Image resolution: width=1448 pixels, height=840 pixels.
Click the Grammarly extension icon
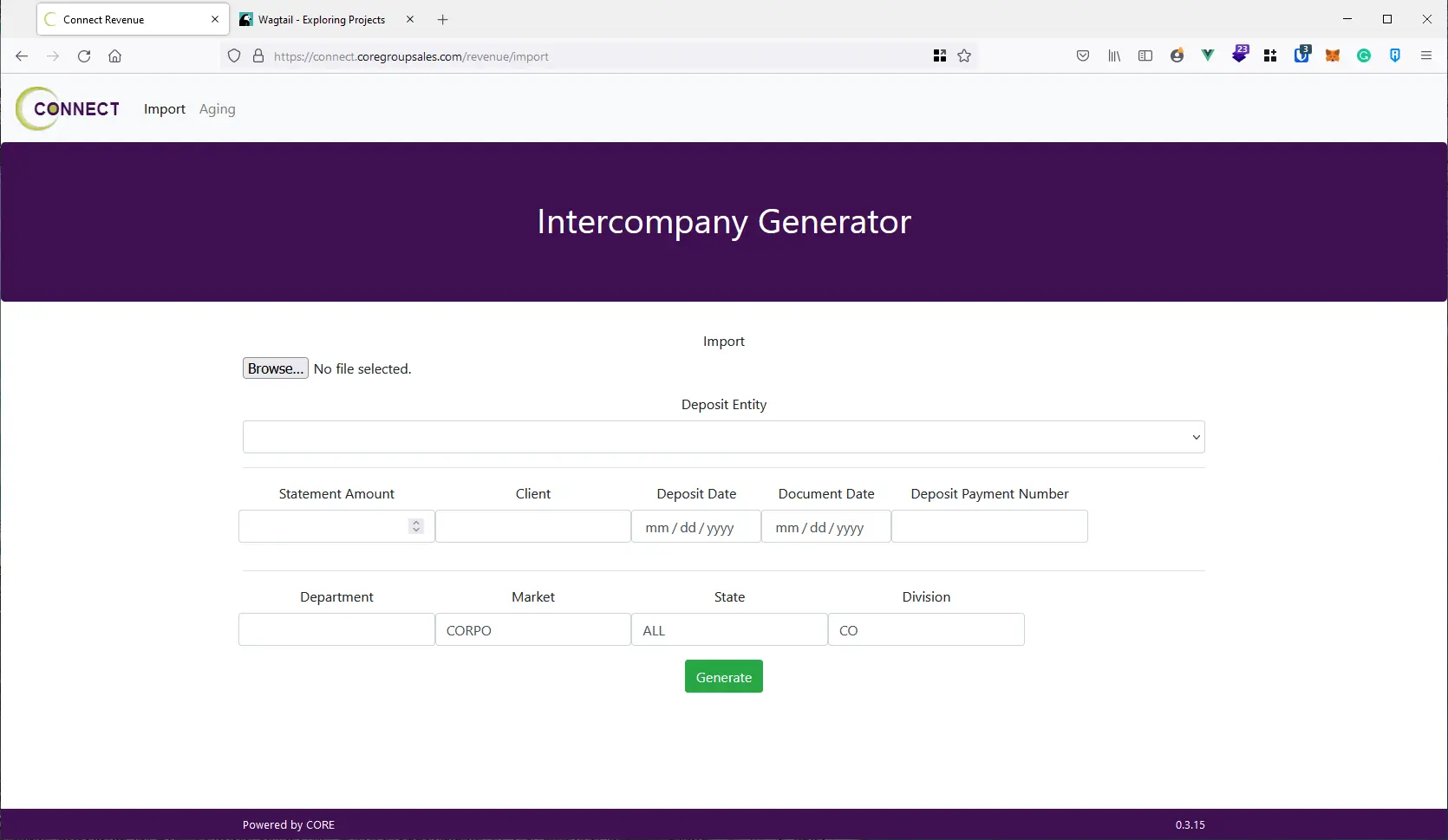tap(1364, 55)
